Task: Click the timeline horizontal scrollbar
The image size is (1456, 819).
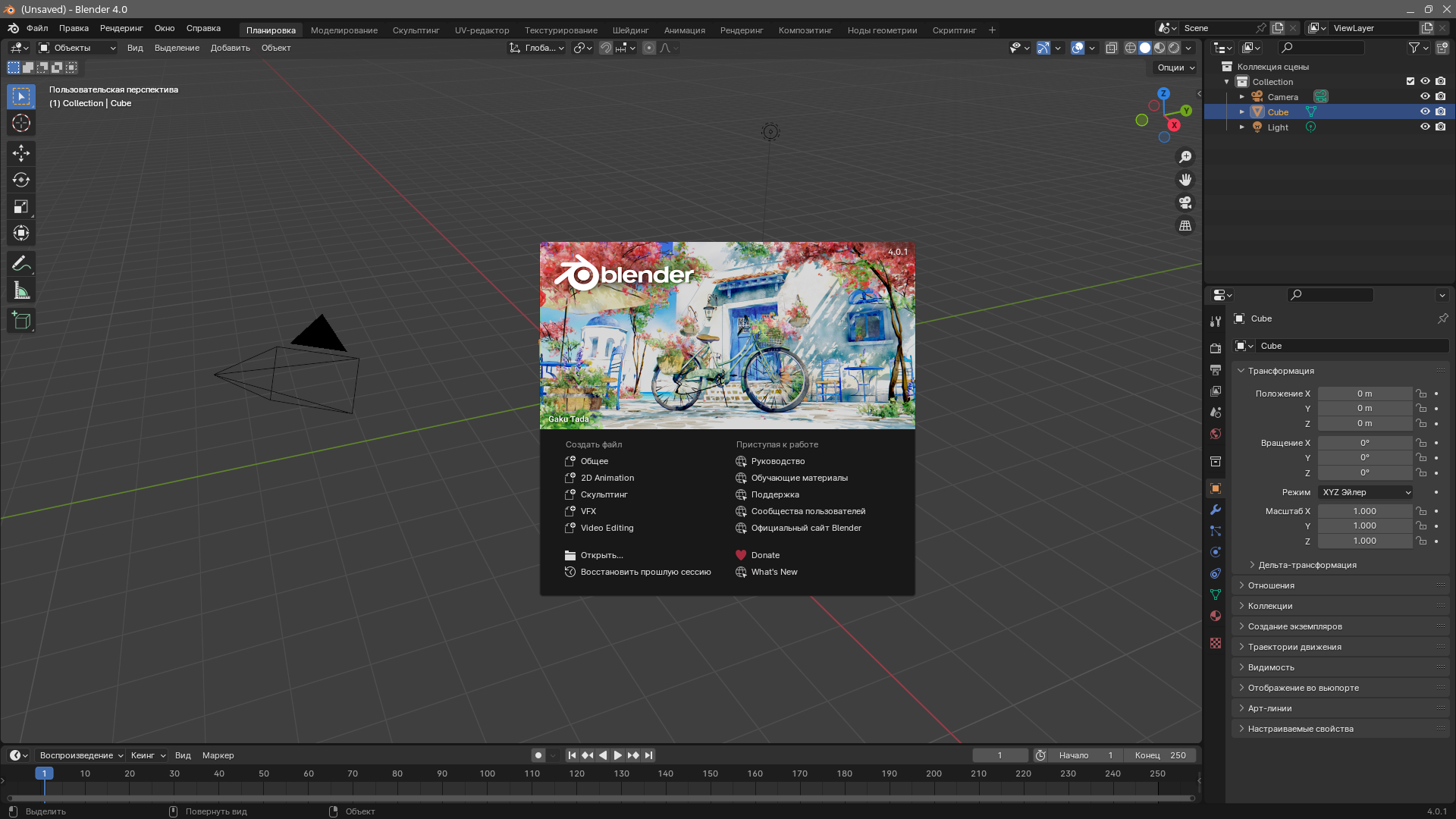Action: pyautogui.click(x=601, y=798)
